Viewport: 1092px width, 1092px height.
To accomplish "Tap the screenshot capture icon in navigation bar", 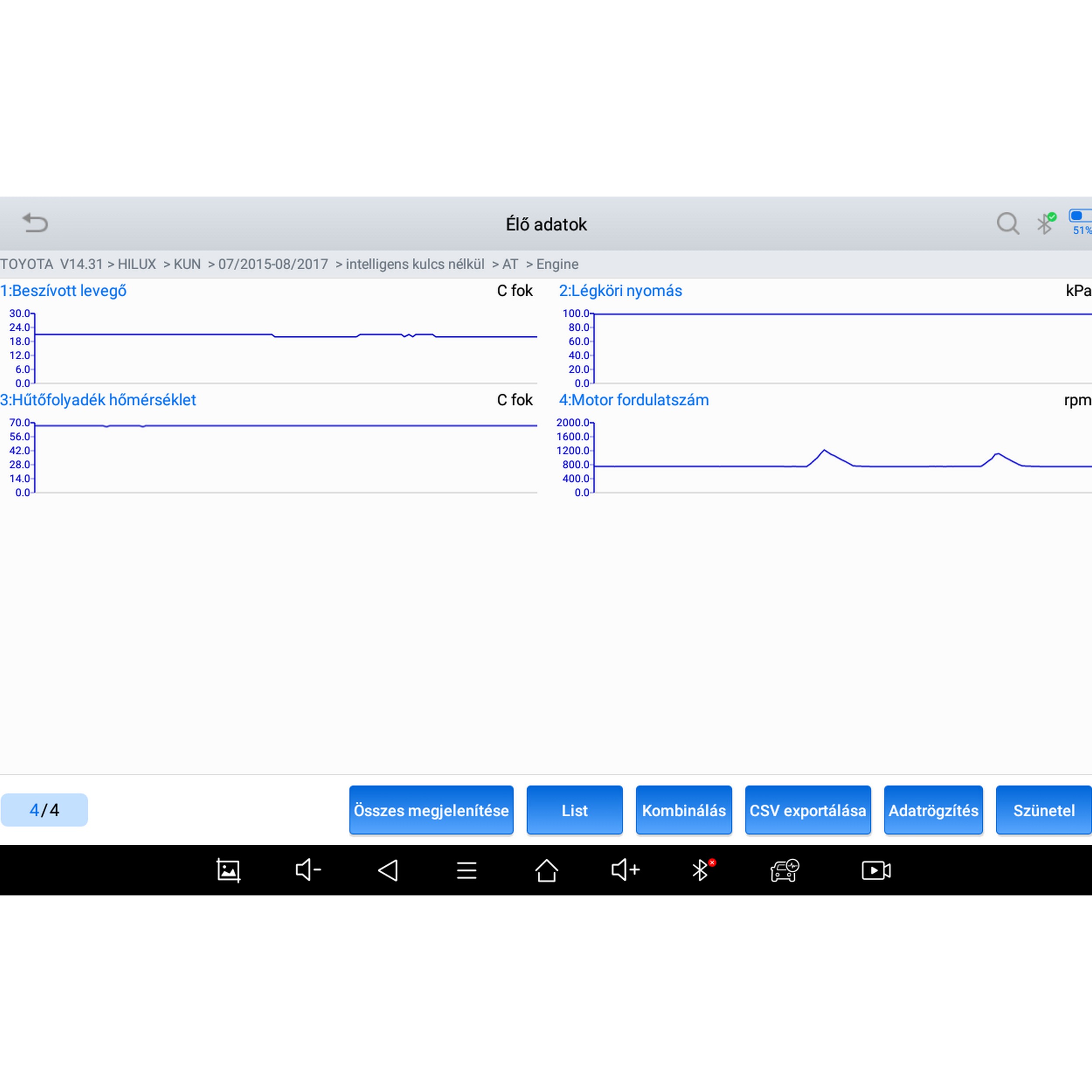I will click(x=228, y=870).
